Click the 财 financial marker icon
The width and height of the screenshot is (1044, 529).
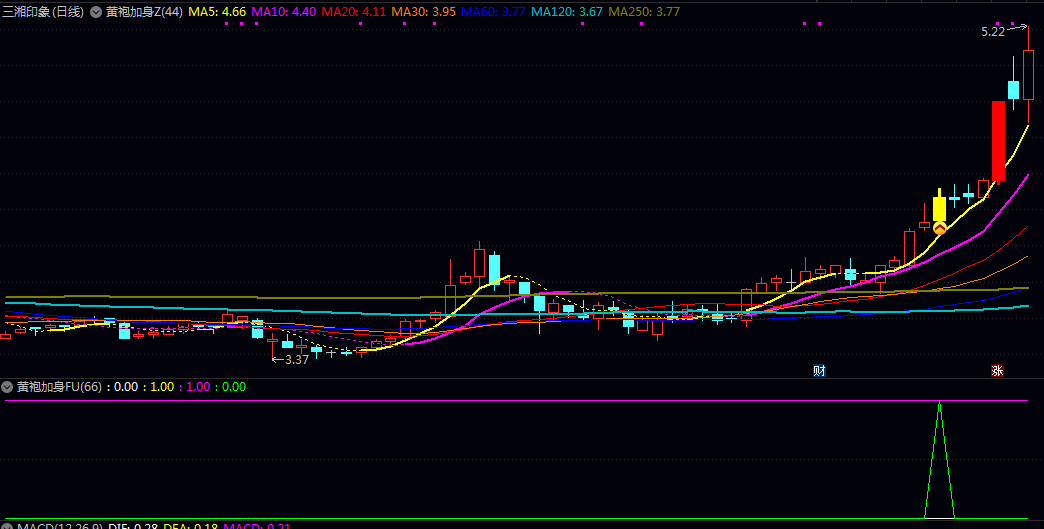pos(819,371)
